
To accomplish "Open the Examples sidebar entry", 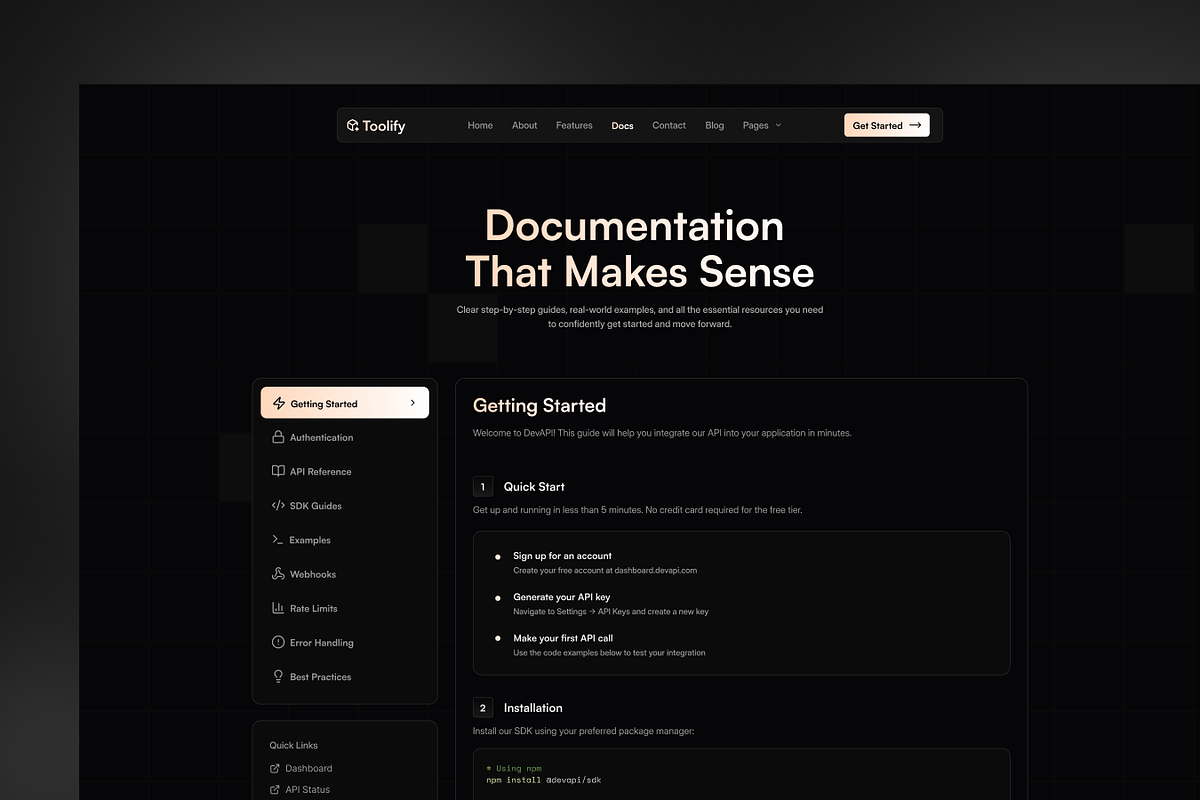I will 345,540.
